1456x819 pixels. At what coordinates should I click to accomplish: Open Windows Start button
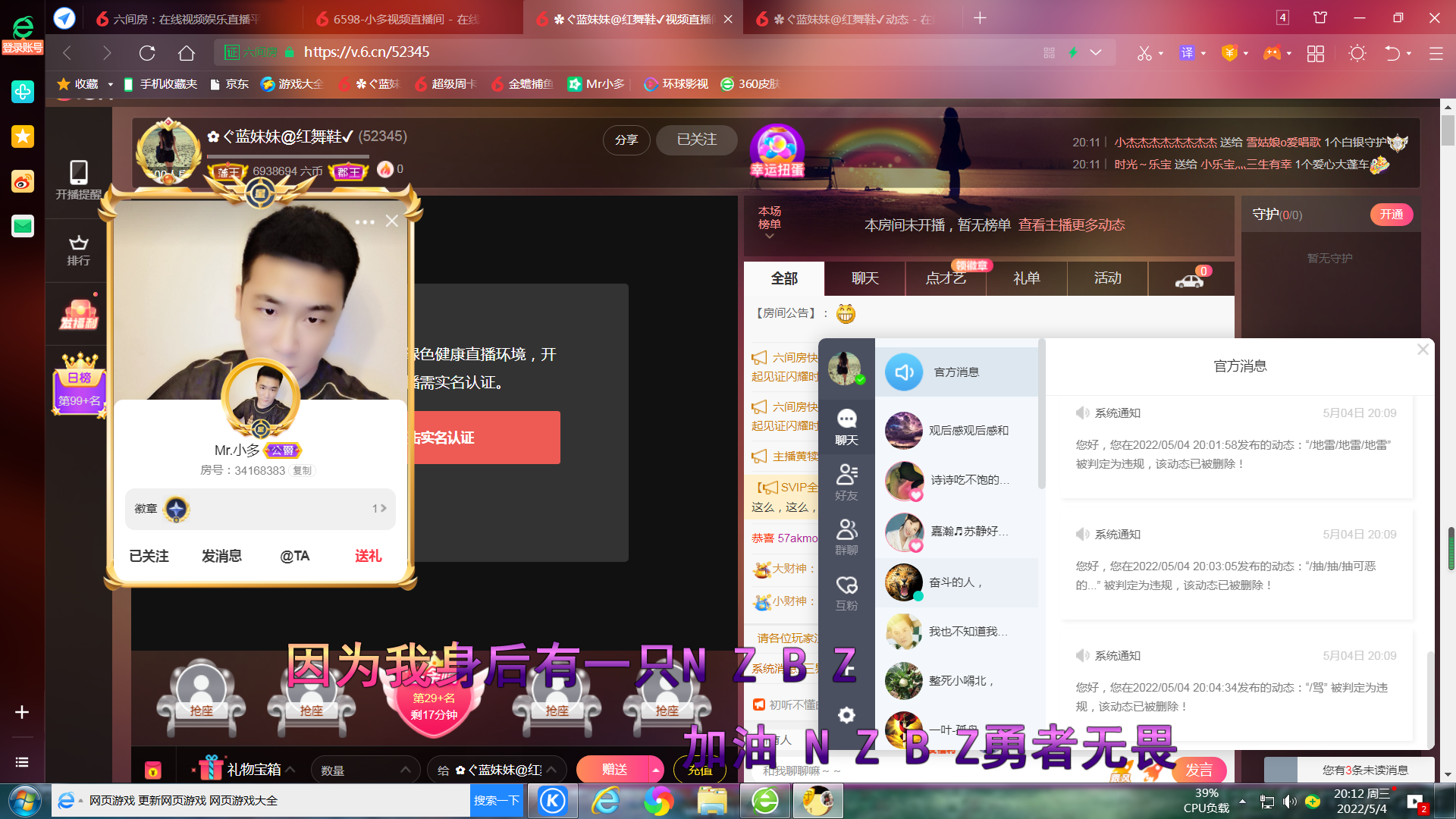(25, 801)
